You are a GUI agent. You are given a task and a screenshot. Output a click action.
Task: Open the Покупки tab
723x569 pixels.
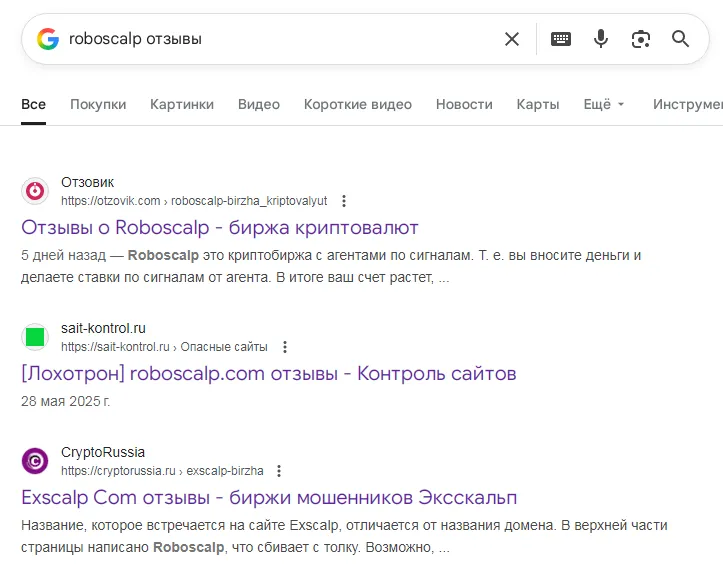pos(98,104)
